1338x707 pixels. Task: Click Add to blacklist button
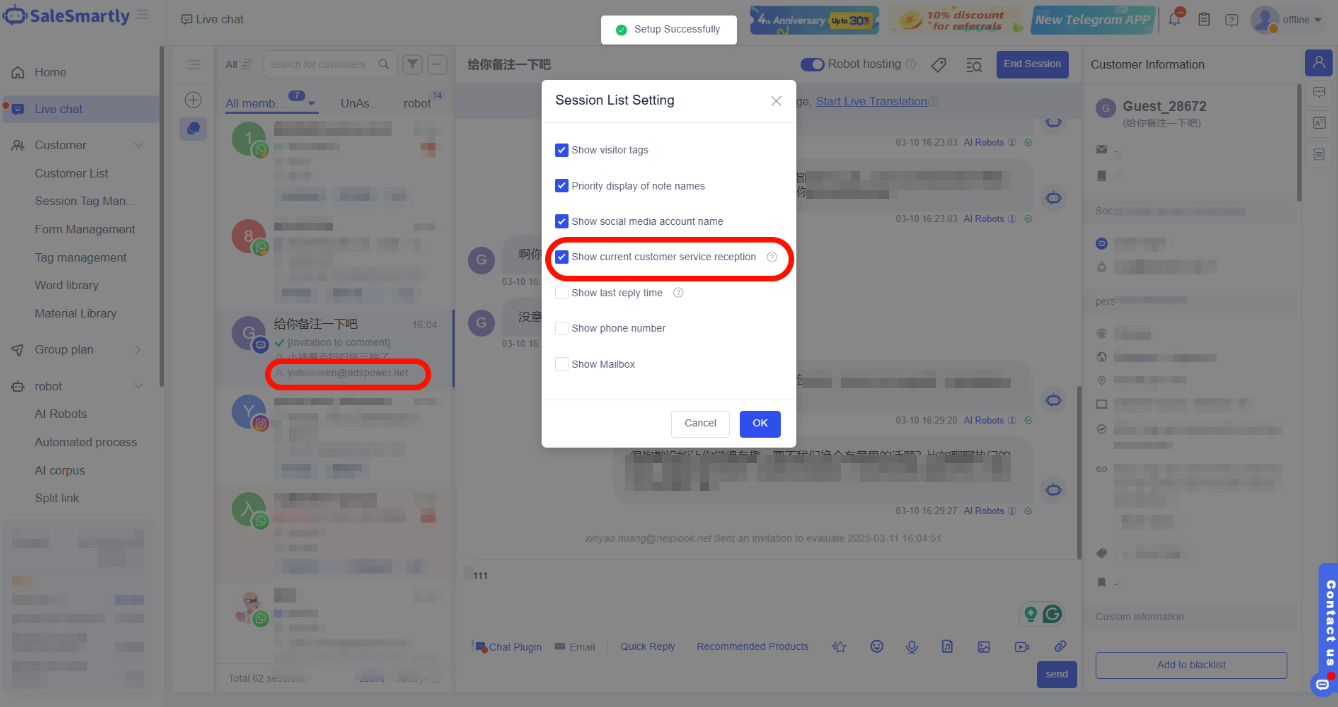click(1191, 665)
